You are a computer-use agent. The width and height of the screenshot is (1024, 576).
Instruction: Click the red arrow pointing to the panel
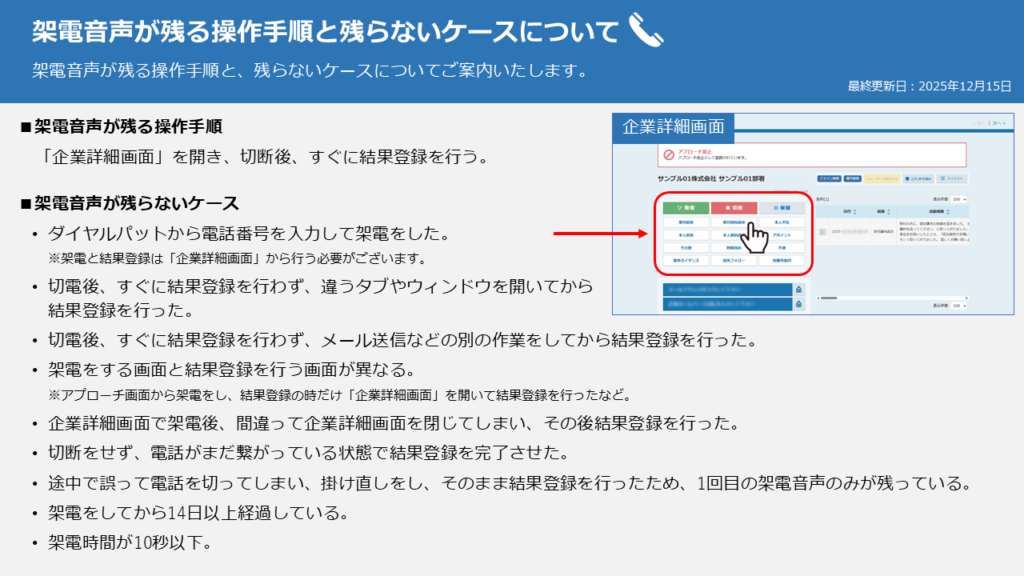tap(600, 235)
